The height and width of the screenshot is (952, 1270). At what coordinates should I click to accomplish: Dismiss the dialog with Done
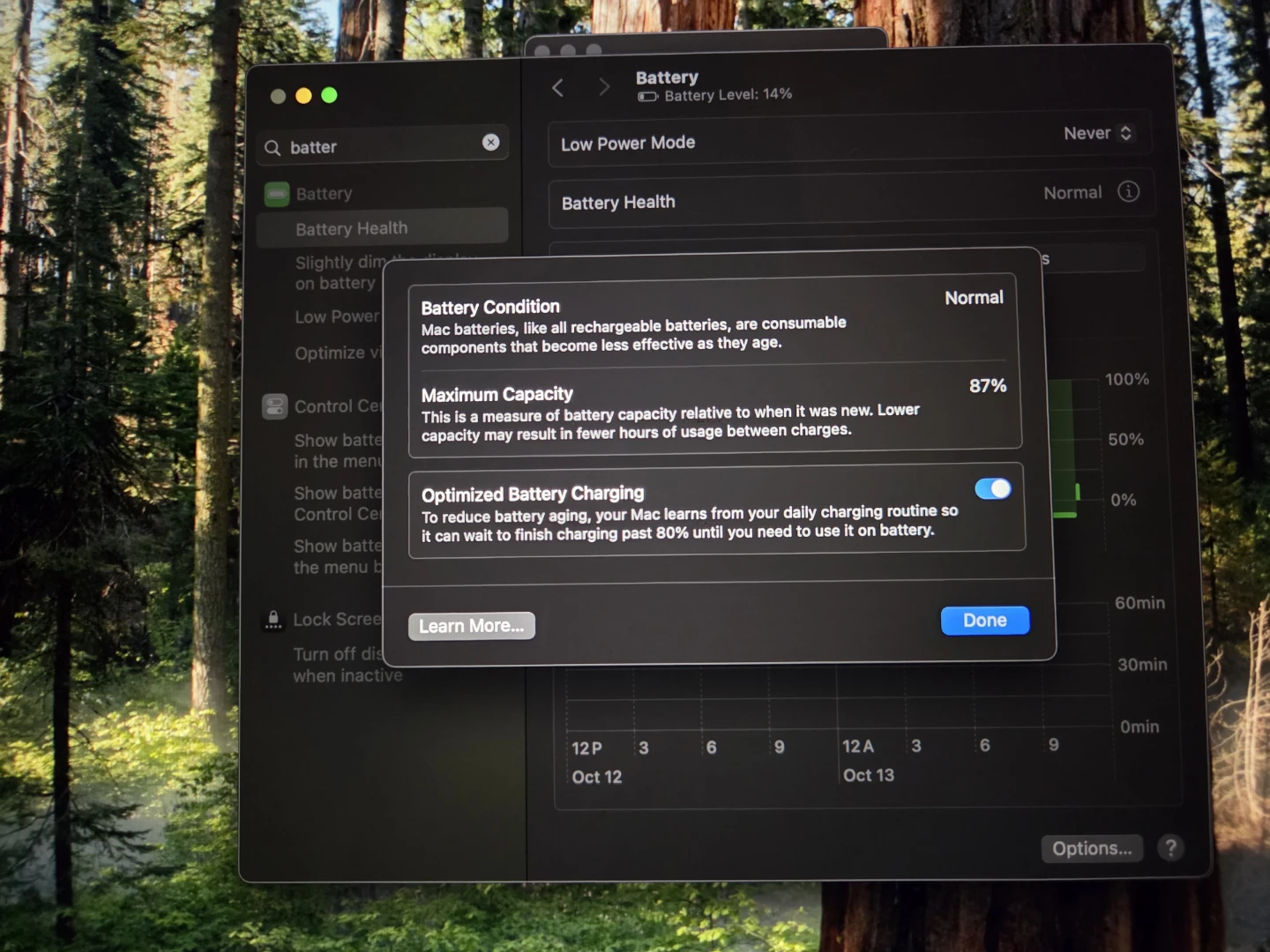click(x=985, y=621)
